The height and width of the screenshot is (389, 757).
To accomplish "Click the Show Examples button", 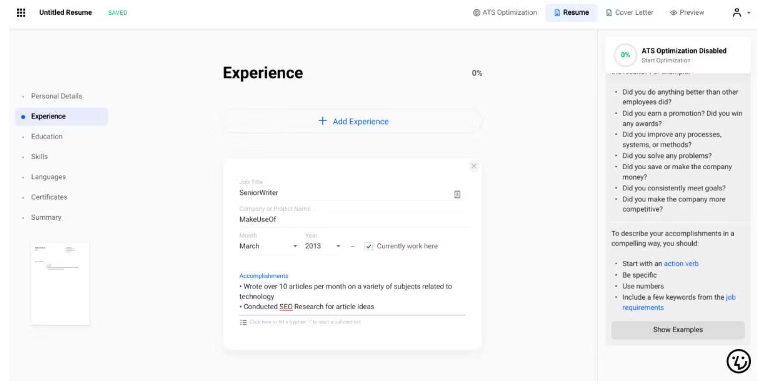I will (678, 330).
